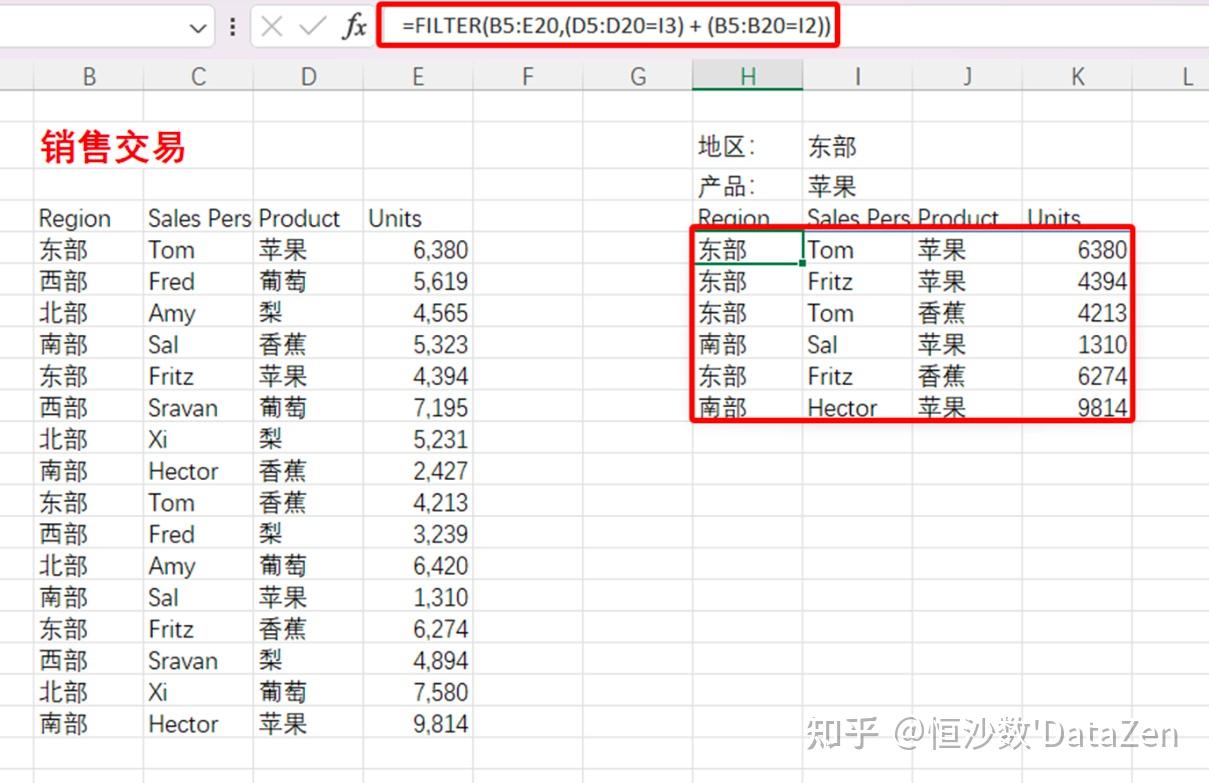Click the Sravan cell next to 7,195

click(x=183, y=408)
